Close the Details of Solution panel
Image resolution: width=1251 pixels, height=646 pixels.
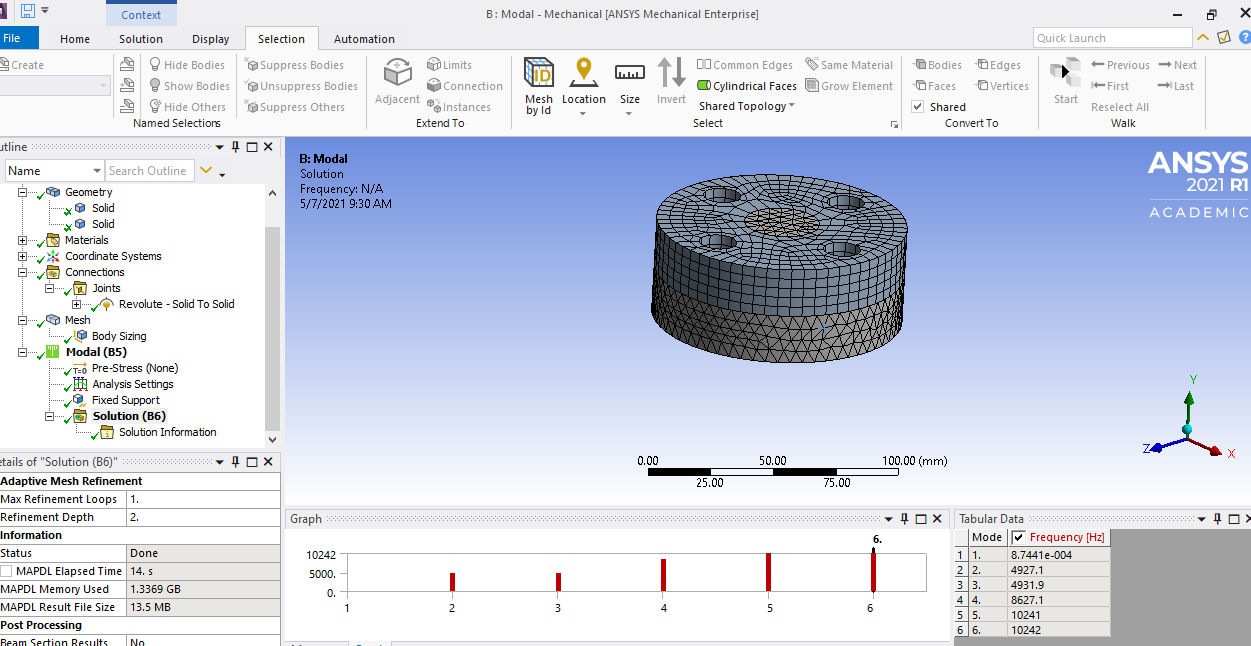coord(268,461)
